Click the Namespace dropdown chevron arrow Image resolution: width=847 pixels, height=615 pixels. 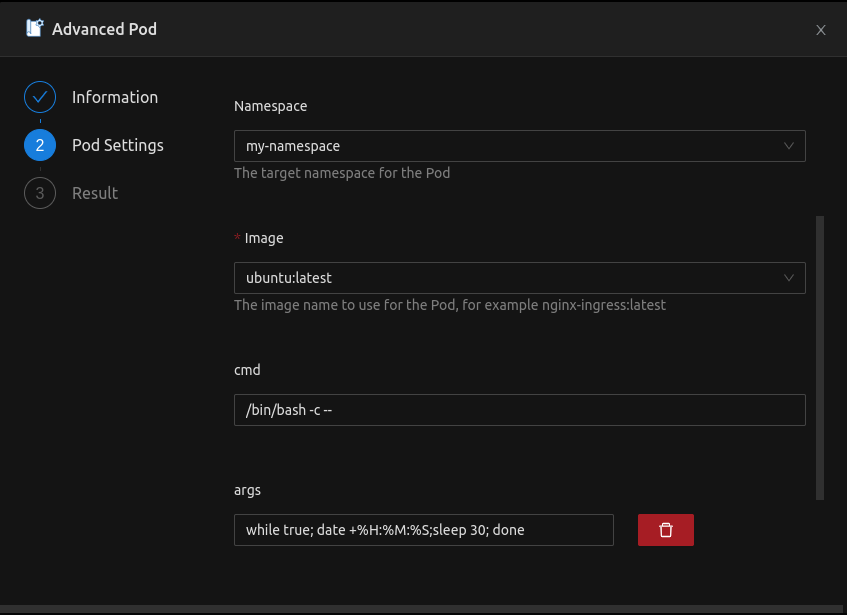pyautogui.click(x=789, y=146)
